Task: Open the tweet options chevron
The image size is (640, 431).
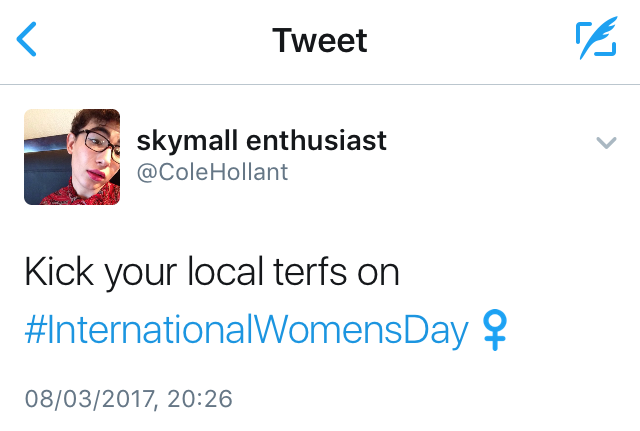Action: (605, 143)
